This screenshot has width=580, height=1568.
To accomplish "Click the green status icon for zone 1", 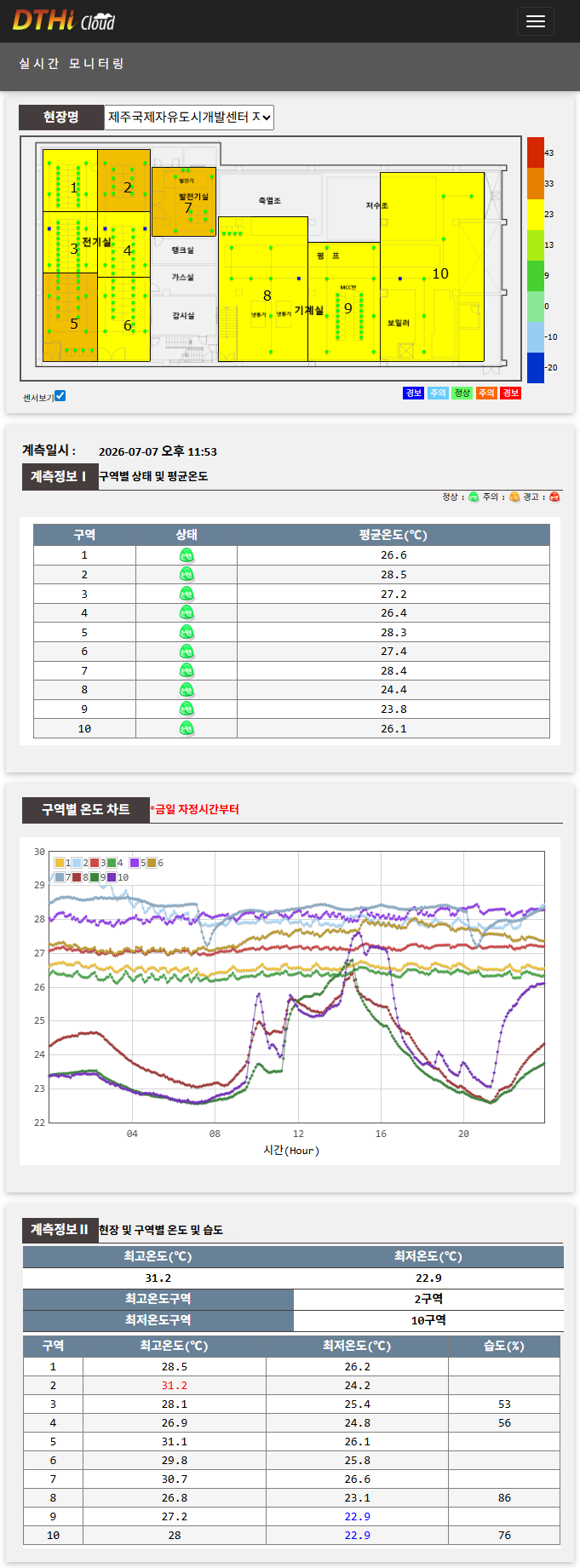I will tap(187, 555).
